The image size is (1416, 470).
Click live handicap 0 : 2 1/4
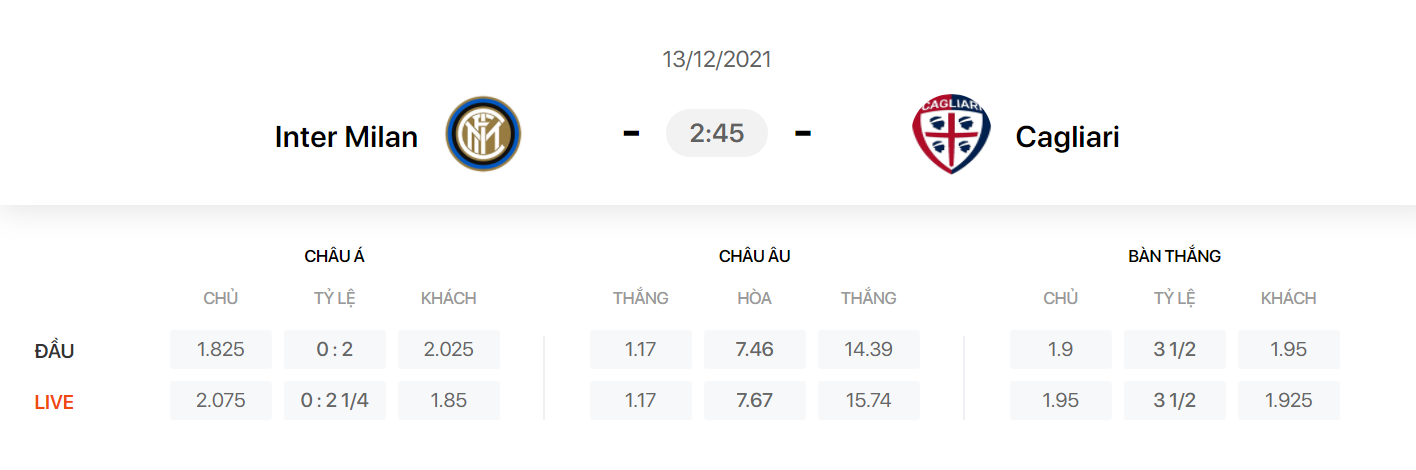(x=335, y=401)
